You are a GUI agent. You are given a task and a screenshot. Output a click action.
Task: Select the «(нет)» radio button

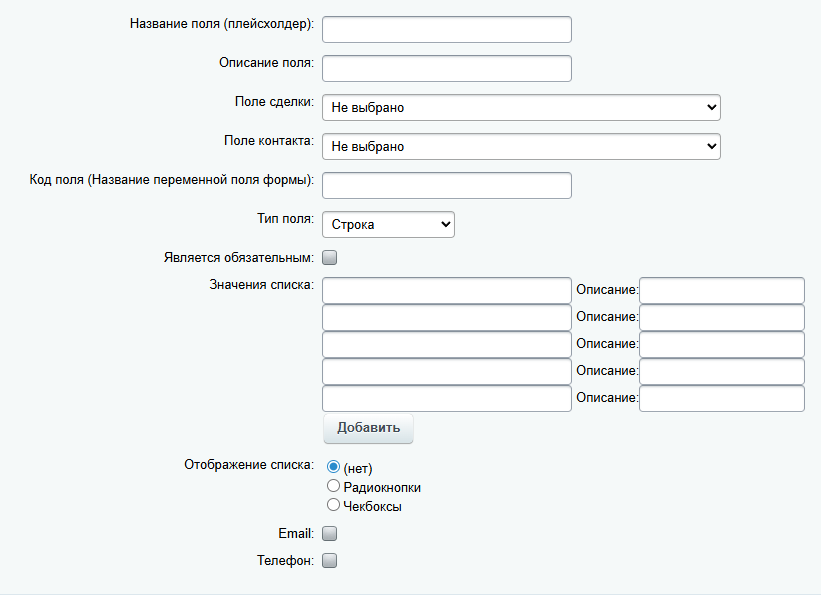tap(333, 467)
